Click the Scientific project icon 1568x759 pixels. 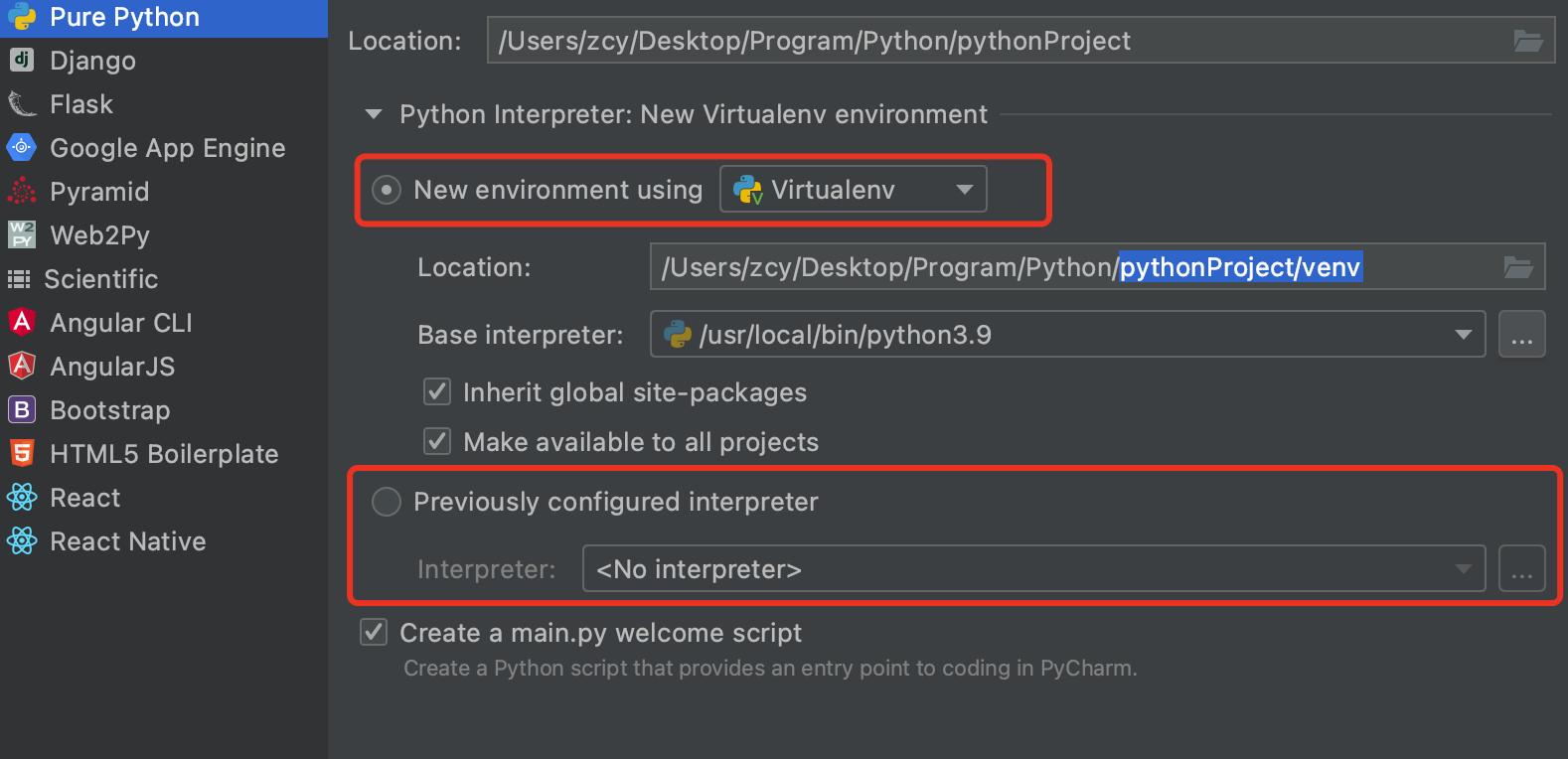click(19, 279)
